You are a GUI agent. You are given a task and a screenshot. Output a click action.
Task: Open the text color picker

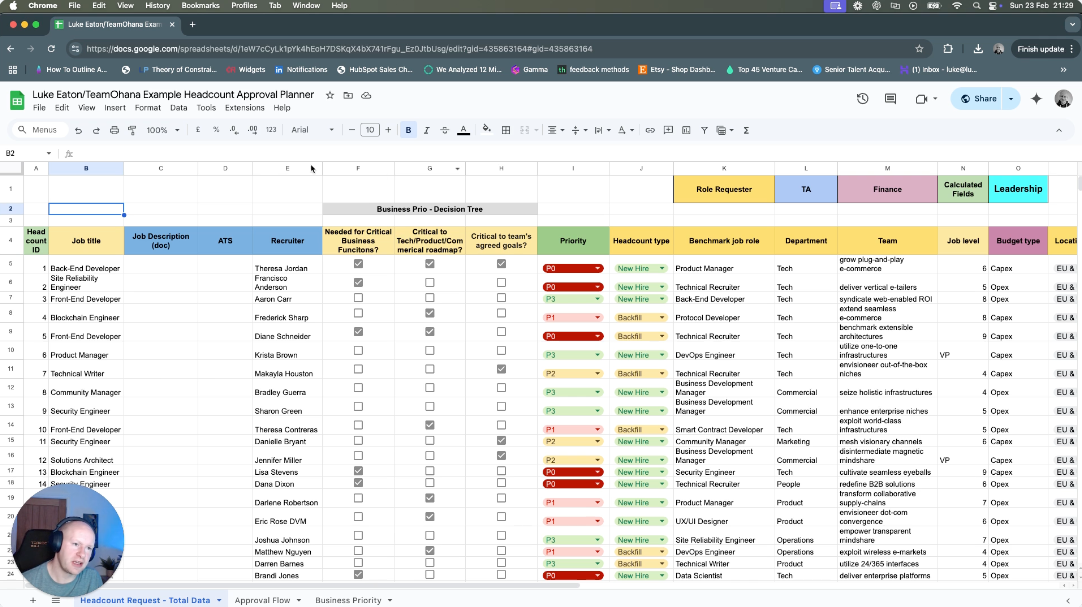click(x=463, y=130)
